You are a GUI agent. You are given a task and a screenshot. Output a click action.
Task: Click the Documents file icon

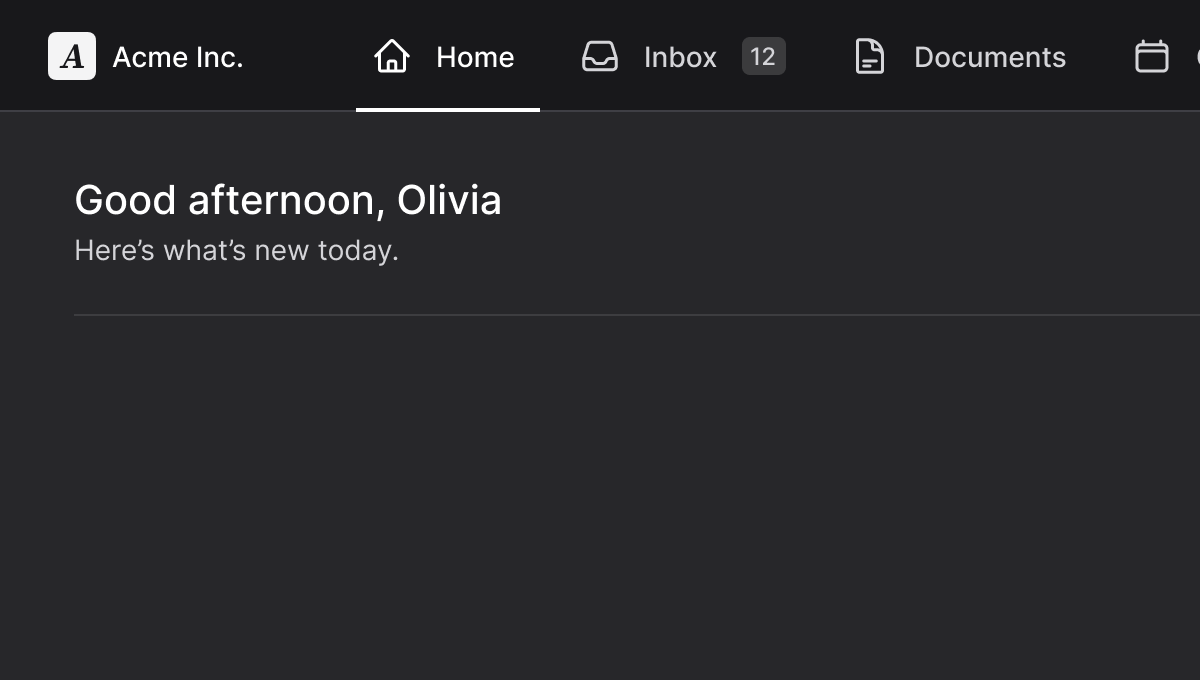point(870,56)
